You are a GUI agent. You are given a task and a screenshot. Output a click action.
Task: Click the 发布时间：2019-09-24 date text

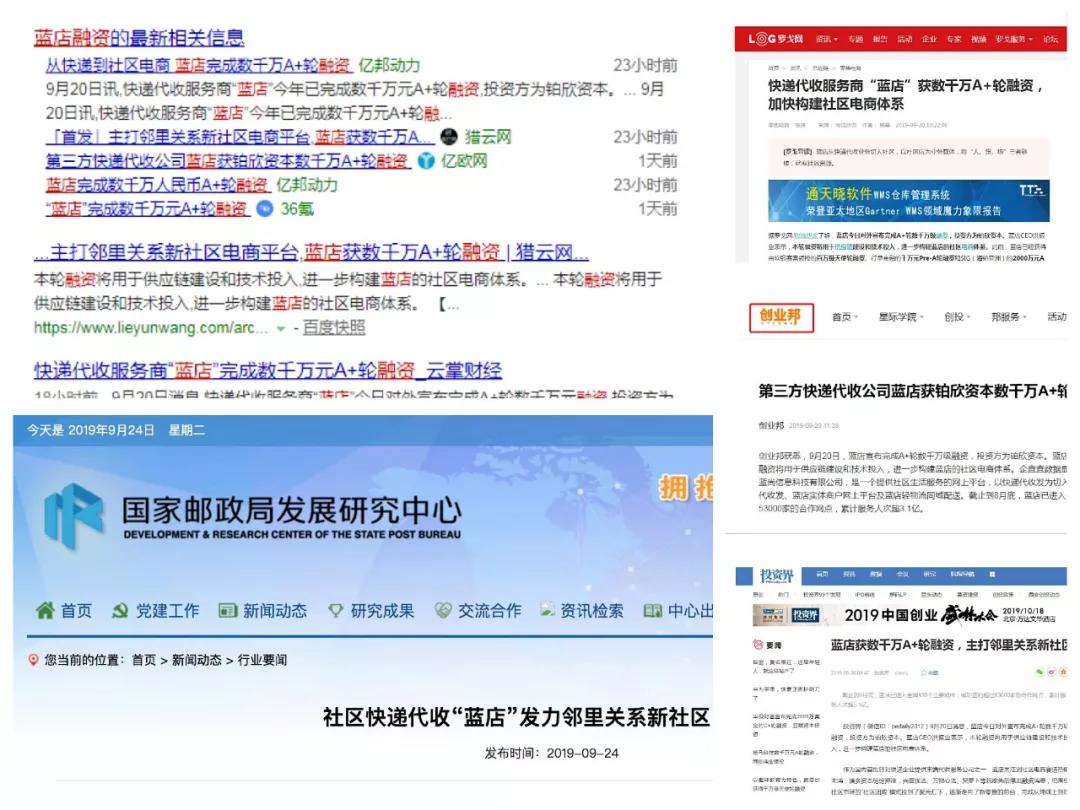(x=552, y=753)
